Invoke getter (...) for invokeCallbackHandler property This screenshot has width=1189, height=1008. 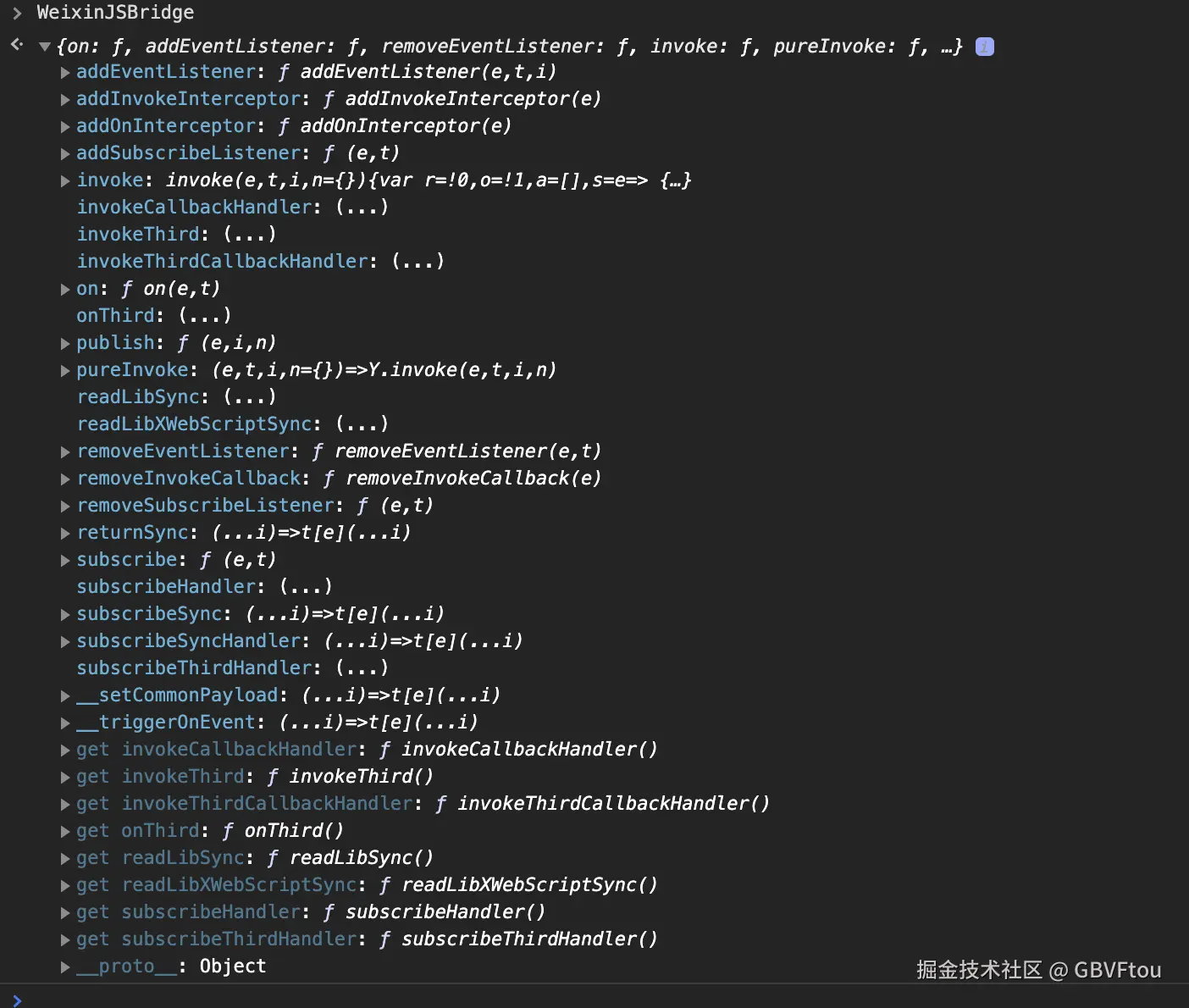click(362, 207)
